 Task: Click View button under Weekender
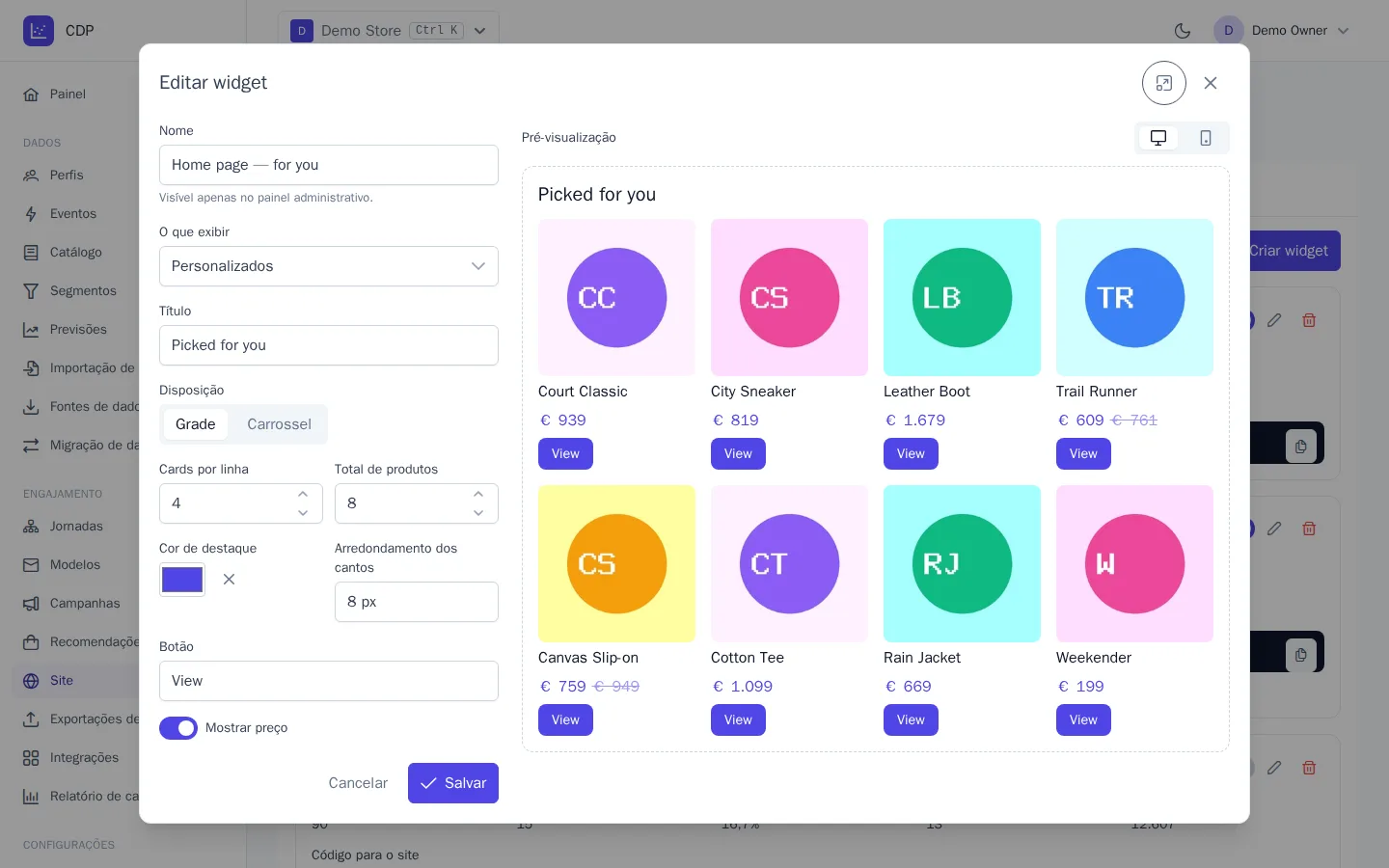(x=1083, y=720)
